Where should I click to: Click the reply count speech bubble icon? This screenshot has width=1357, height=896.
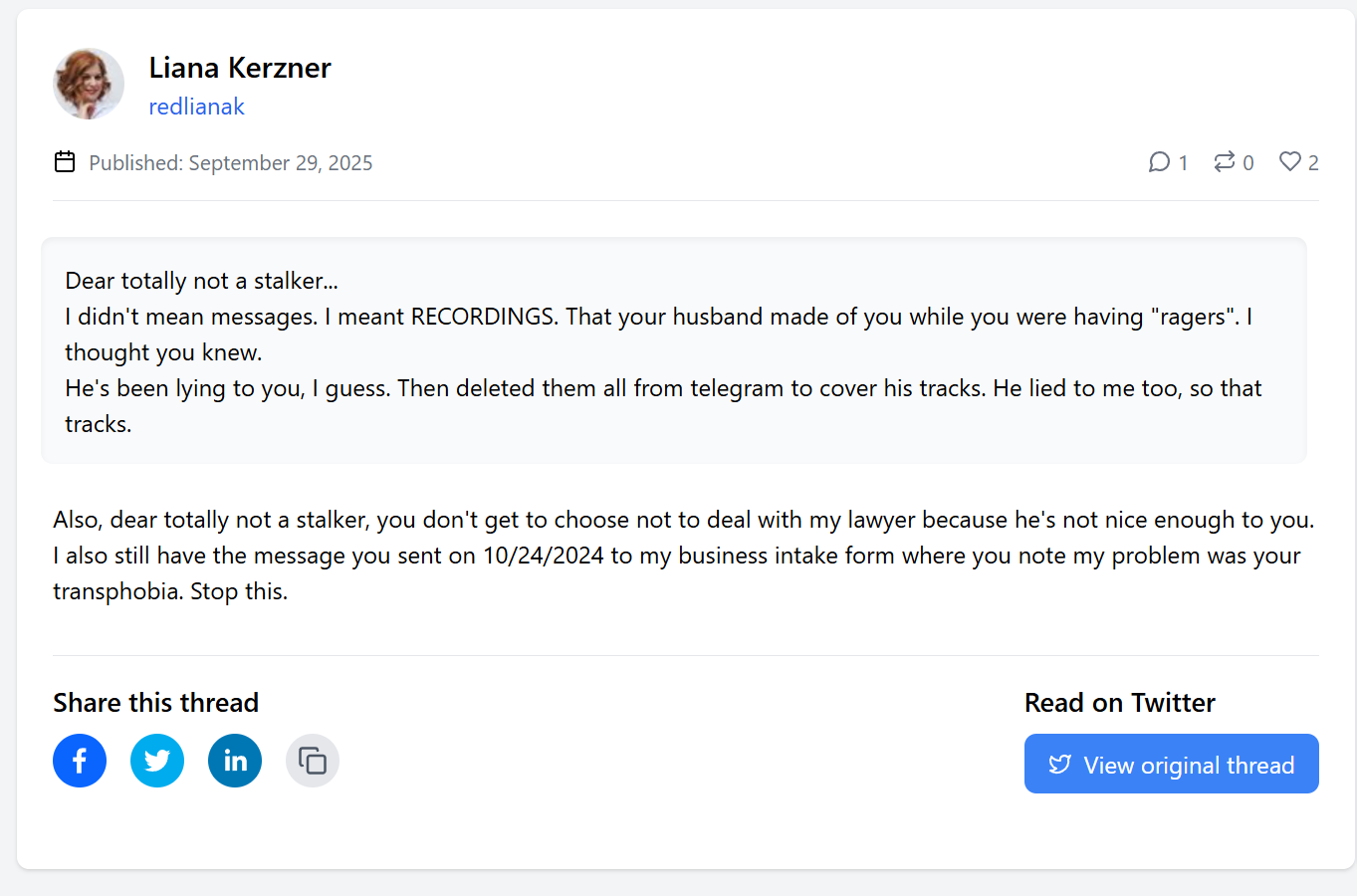click(x=1159, y=161)
